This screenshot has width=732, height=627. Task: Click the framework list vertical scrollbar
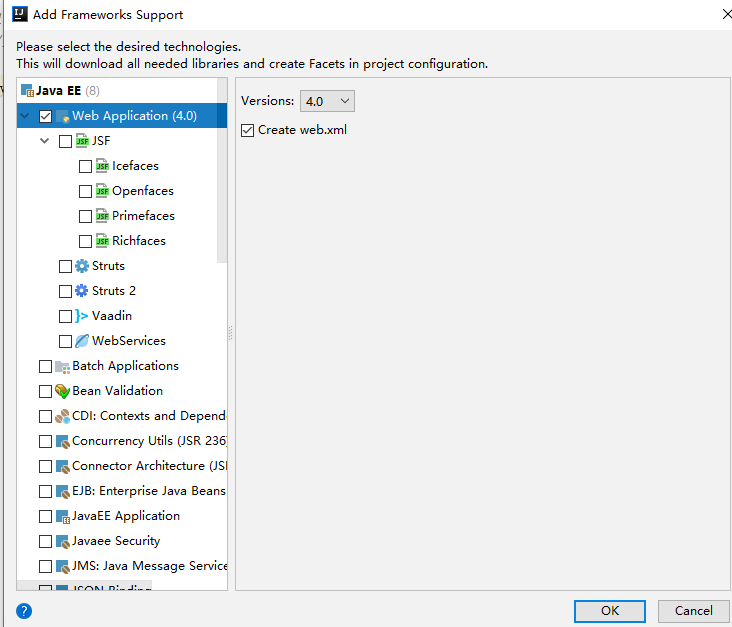(x=222, y=180)
